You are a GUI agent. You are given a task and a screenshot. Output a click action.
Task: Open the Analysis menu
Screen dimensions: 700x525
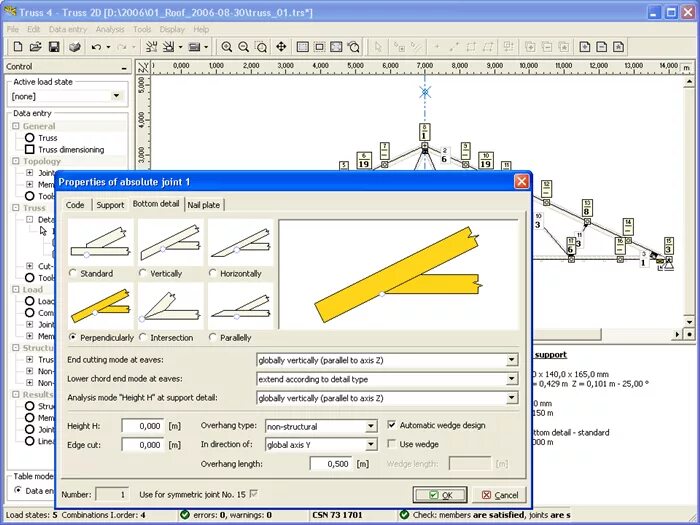[x=110, y=29]
